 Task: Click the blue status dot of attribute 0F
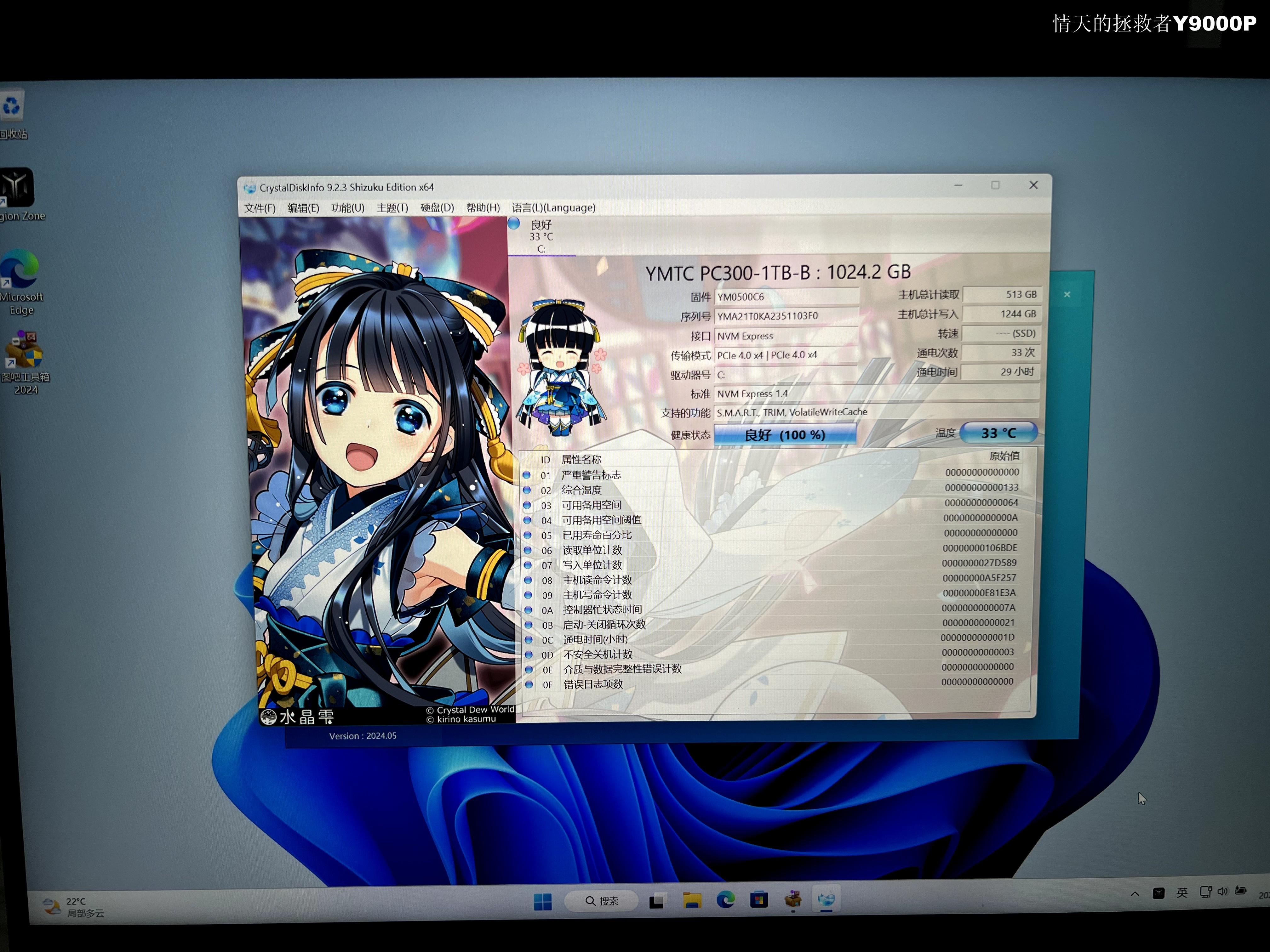pos(529,684)
